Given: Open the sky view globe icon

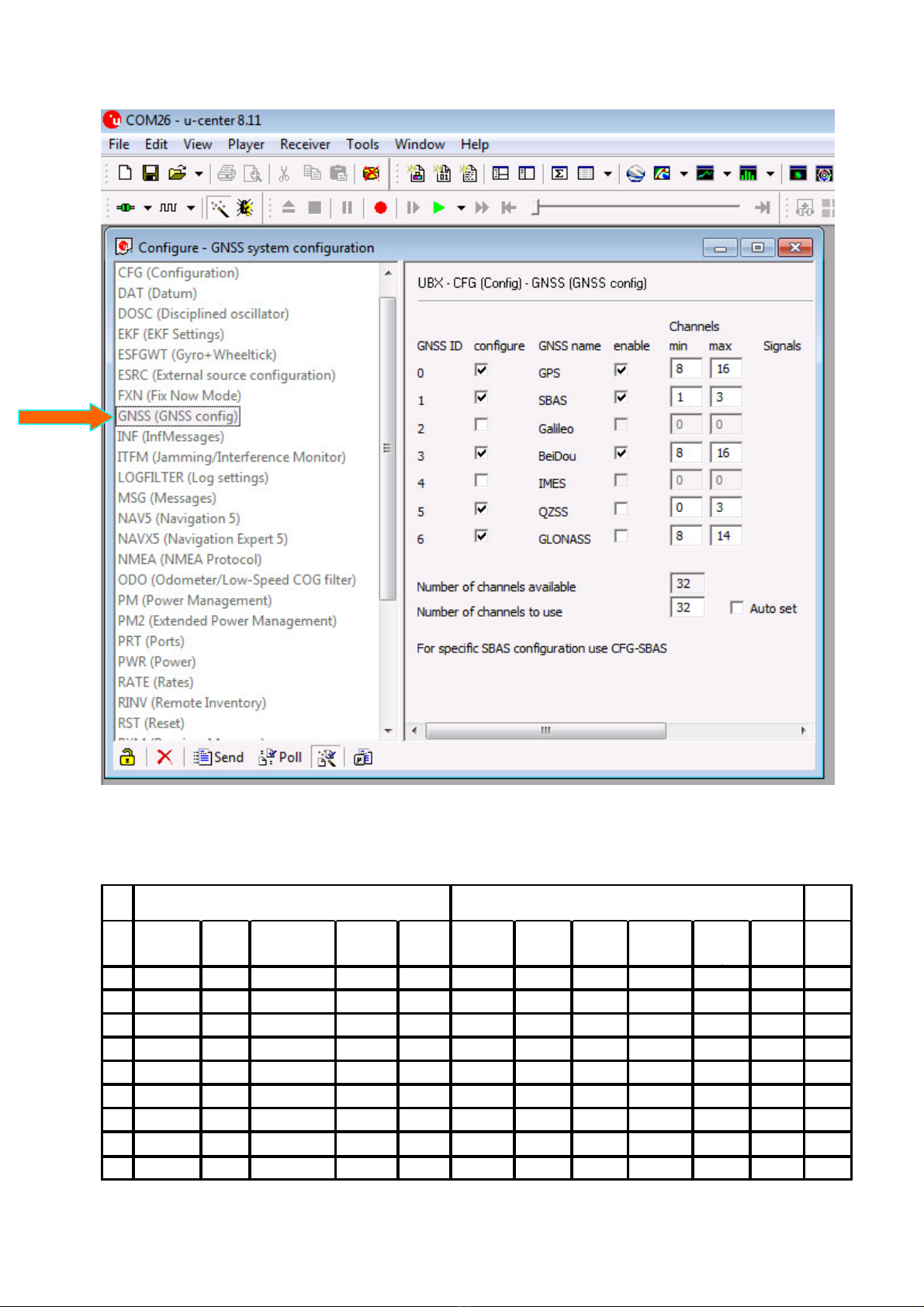Looking at the screenshot, I should click(x=635, y=173).
